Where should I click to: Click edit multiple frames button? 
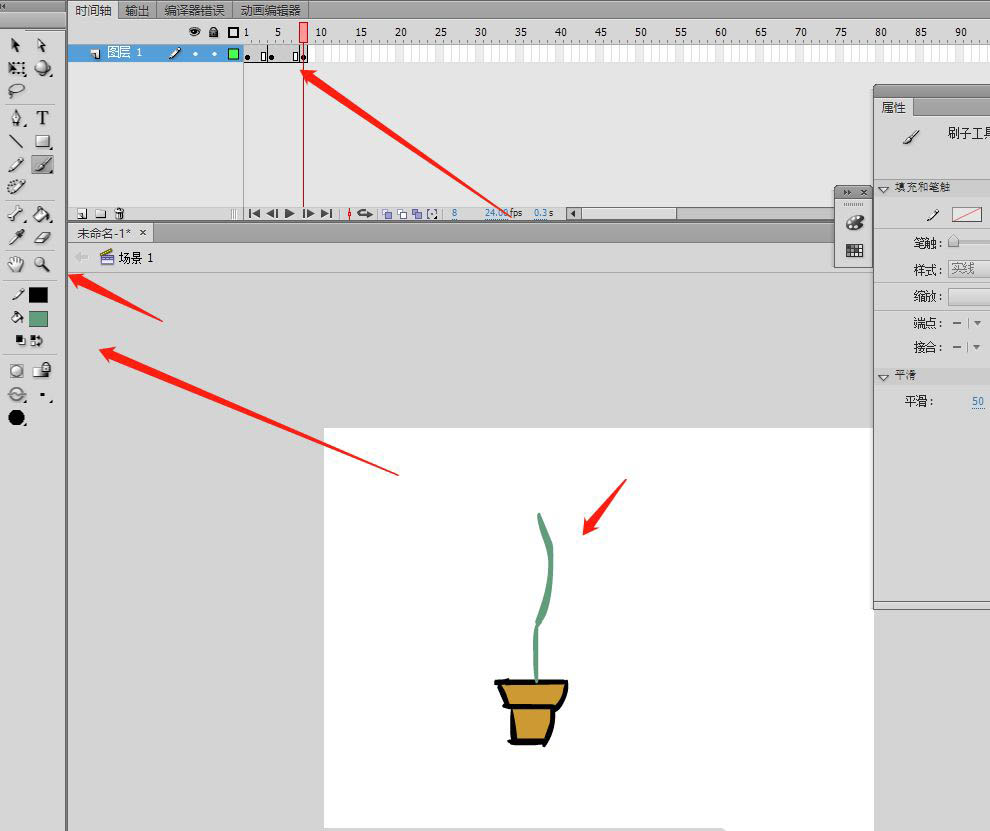[x=417, y=214]
